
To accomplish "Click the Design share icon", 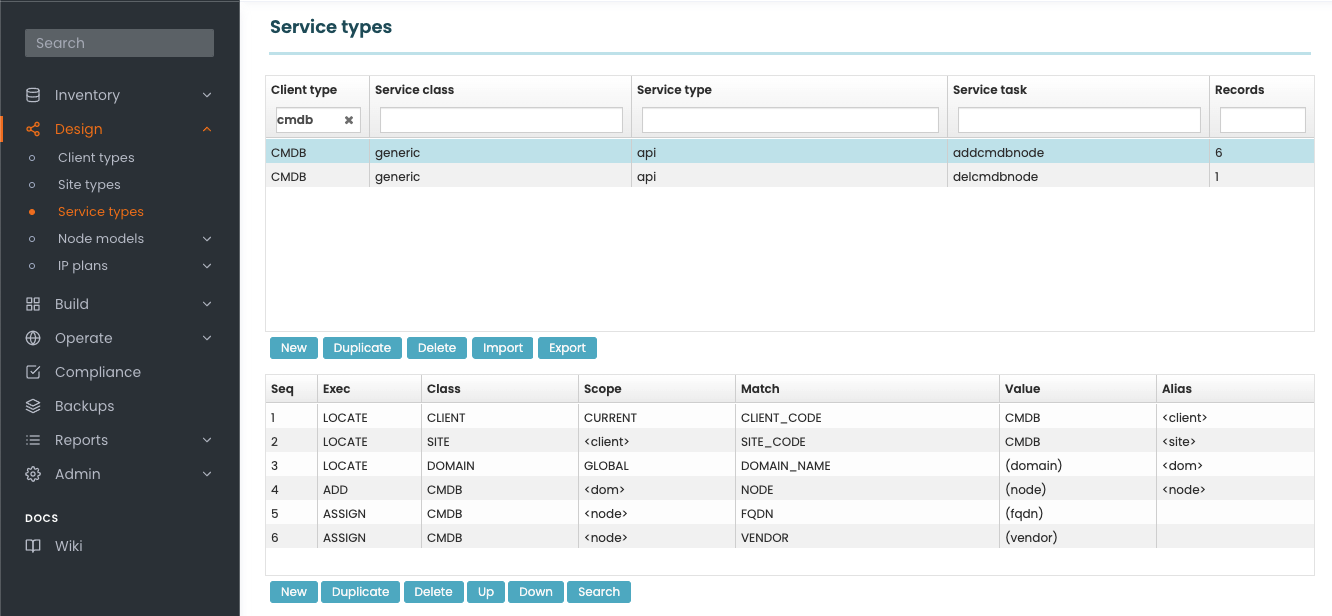I will 33,129.
